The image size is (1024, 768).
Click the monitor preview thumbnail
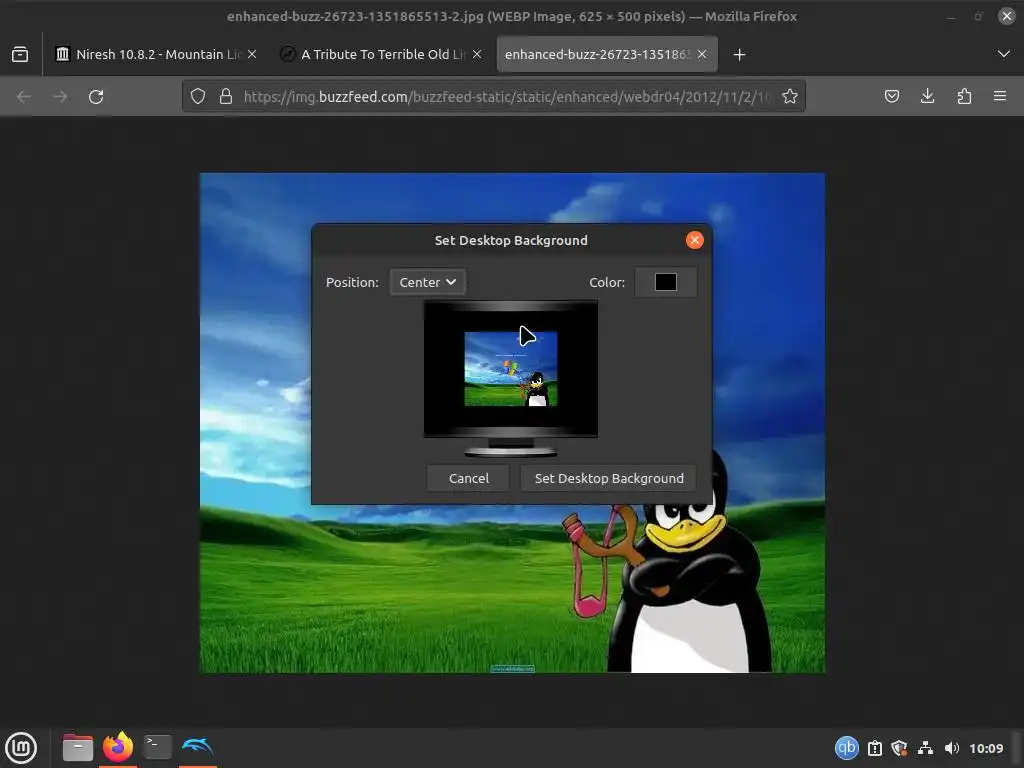coord(511,378)
